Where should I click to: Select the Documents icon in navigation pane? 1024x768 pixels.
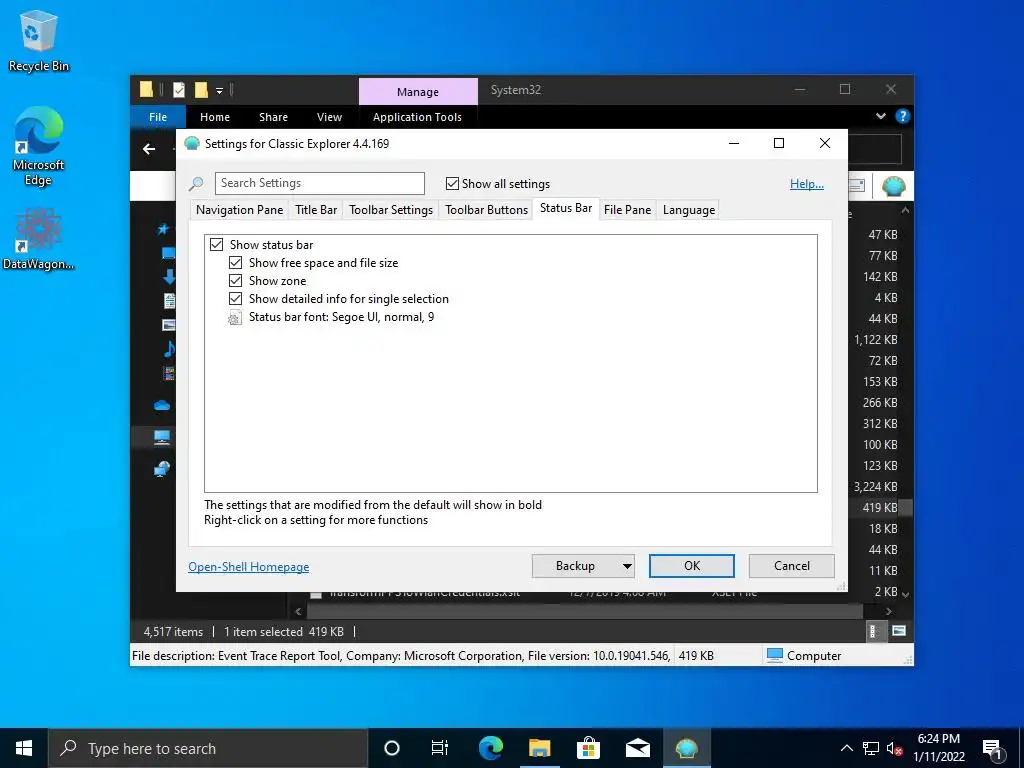pos(169,300)
